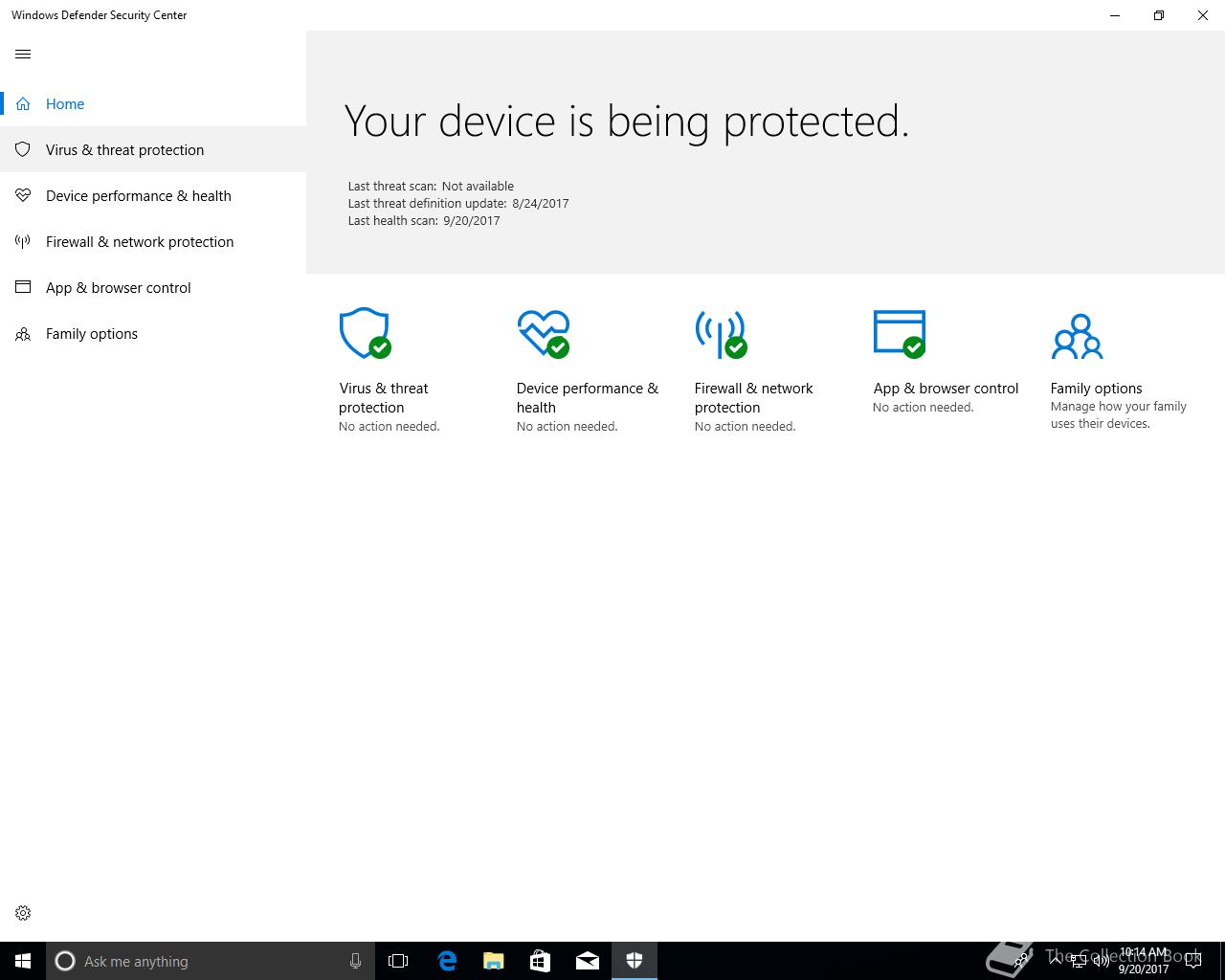Click the Cortana microphone icon
Image resolution: width=1225 pixels, height=980 pixels.
click(355, 961)
